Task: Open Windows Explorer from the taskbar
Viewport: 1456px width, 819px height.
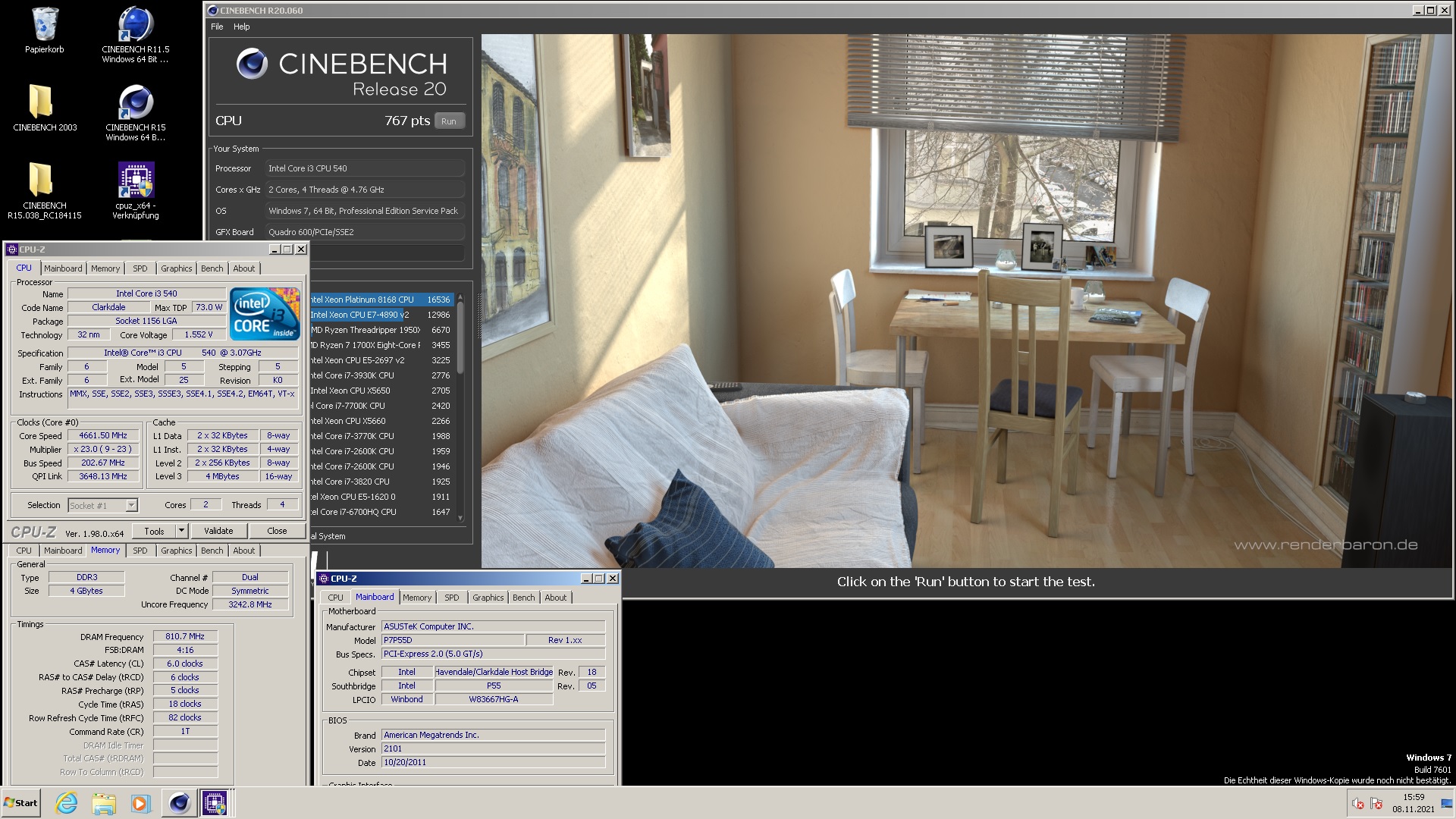Action: [x=104, y=803]
